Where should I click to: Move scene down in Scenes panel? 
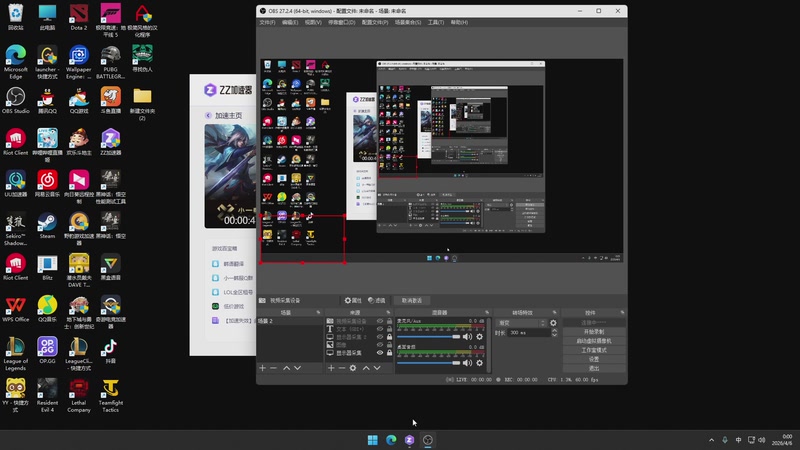[x=297, y=368]
